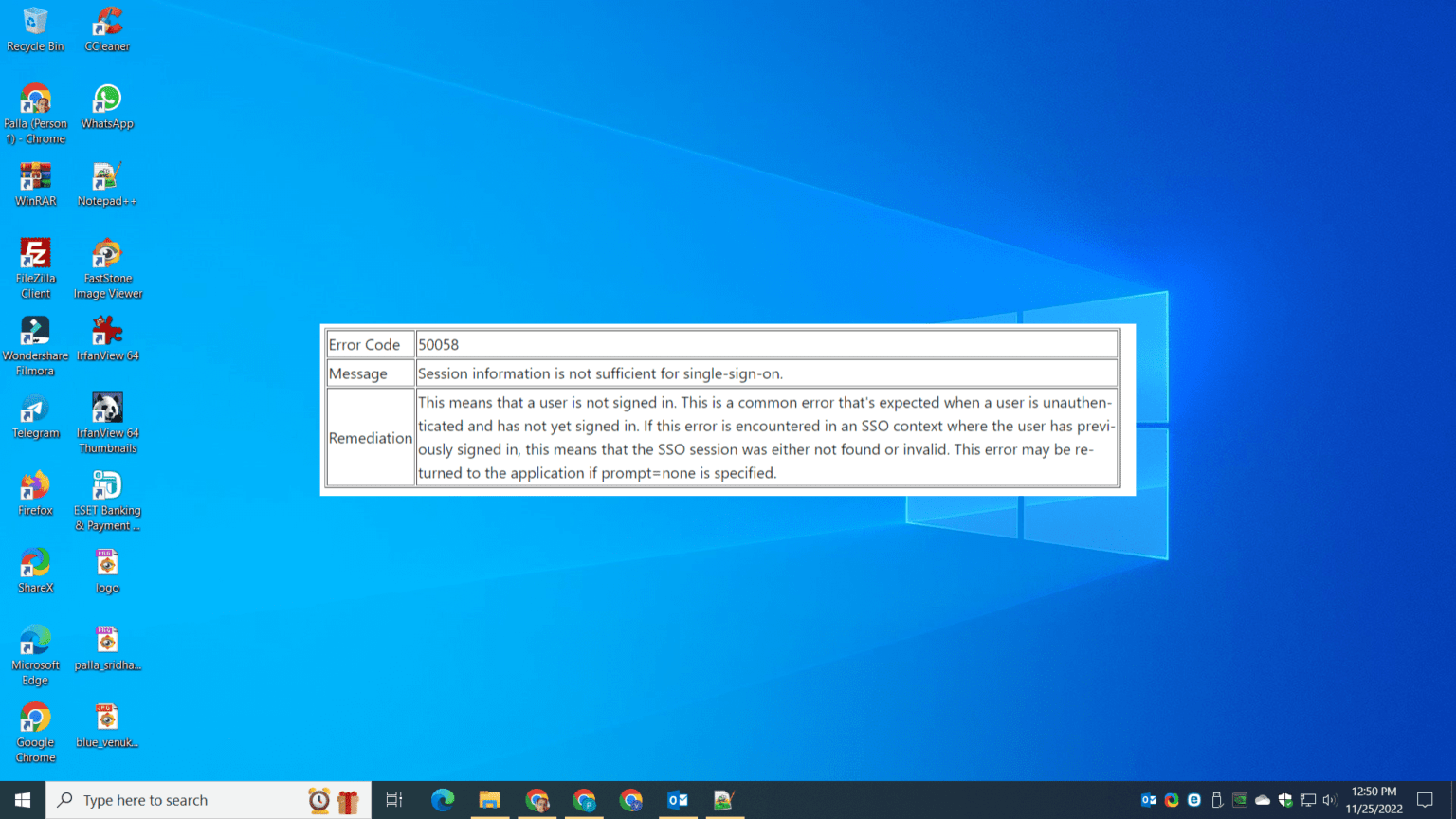This screenshot has width=1456, height=819.
Task: Open the blue_venuk image file
Action: (x=106, y=719)
